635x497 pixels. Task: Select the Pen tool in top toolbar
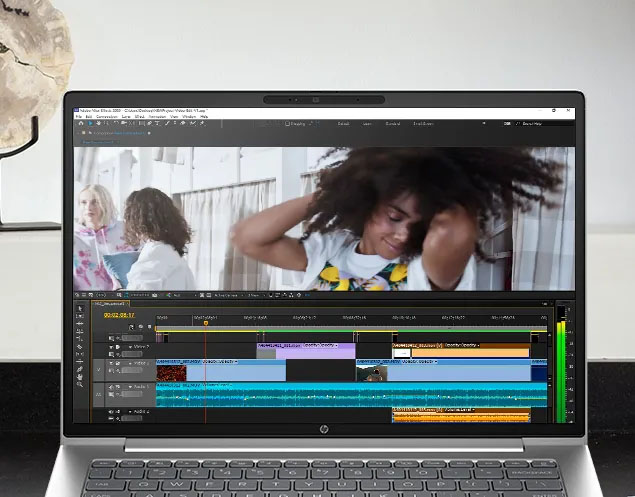[149, 124]
